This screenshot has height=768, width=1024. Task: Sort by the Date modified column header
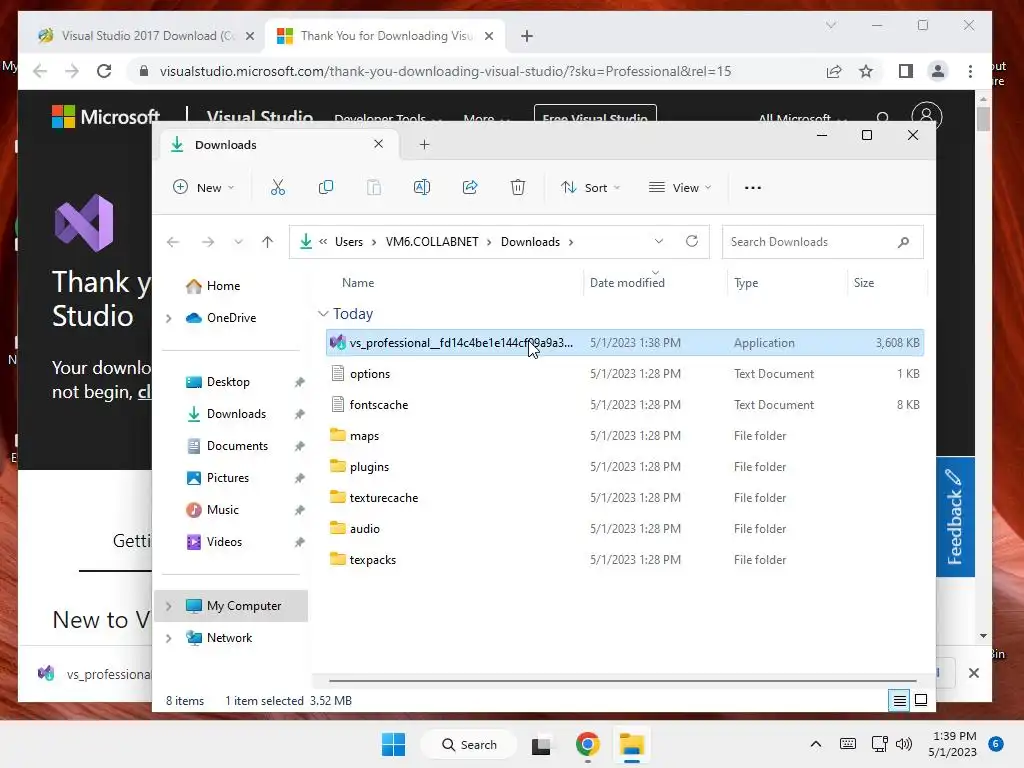[627, 283]
